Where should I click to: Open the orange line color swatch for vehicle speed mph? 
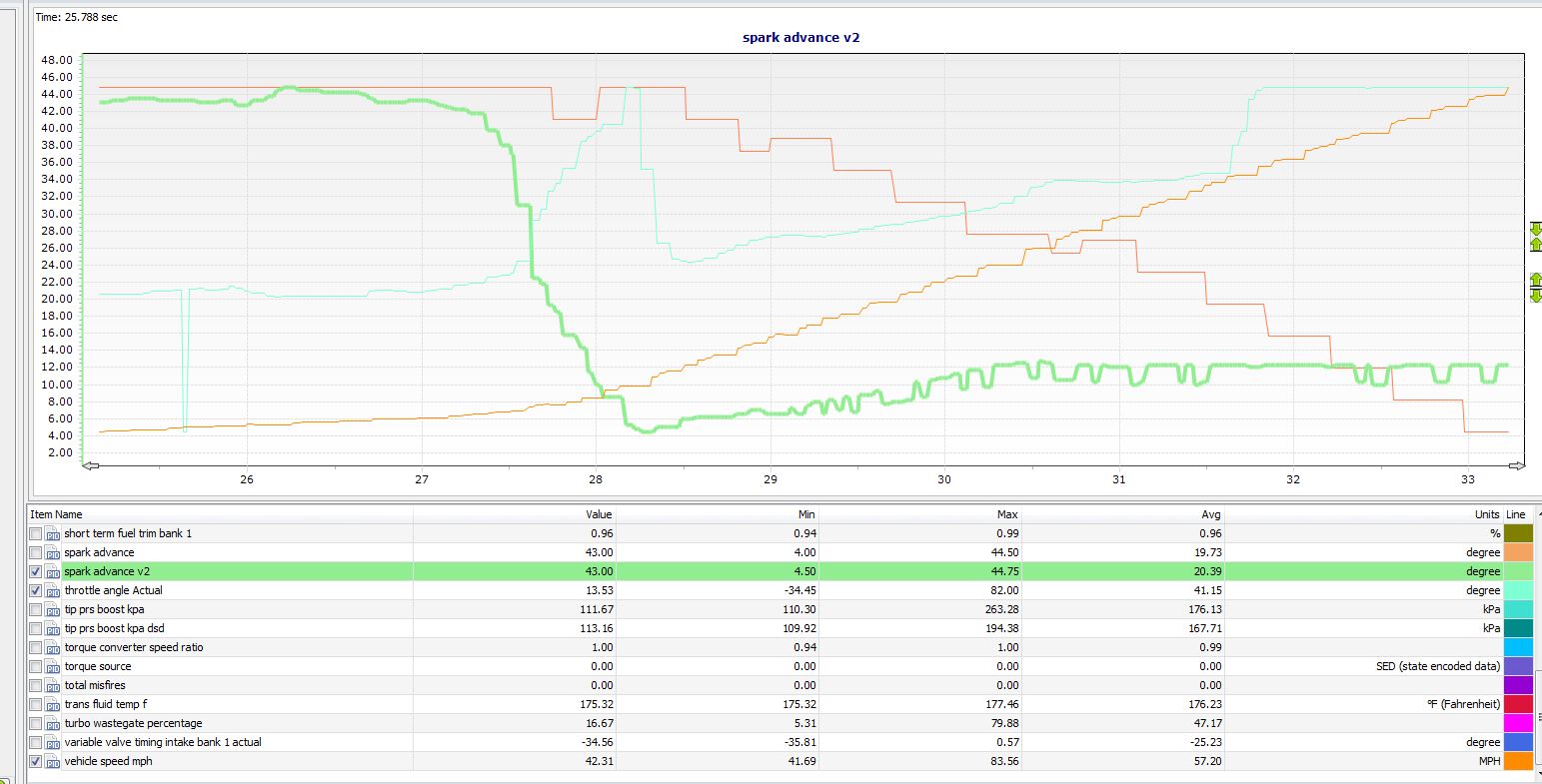coord(1518,761)
